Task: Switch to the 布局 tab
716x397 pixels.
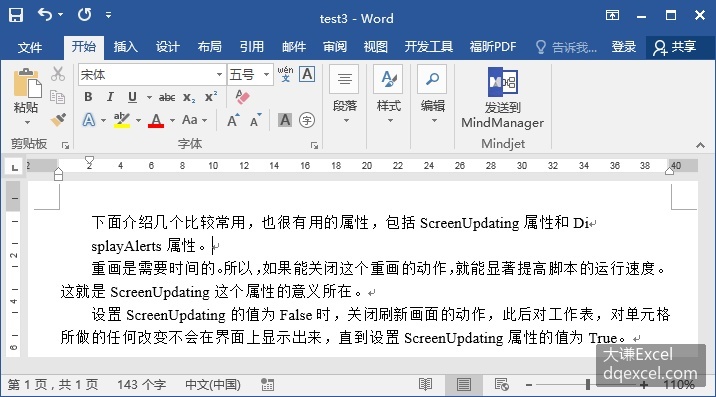Action: coord(210,47)
